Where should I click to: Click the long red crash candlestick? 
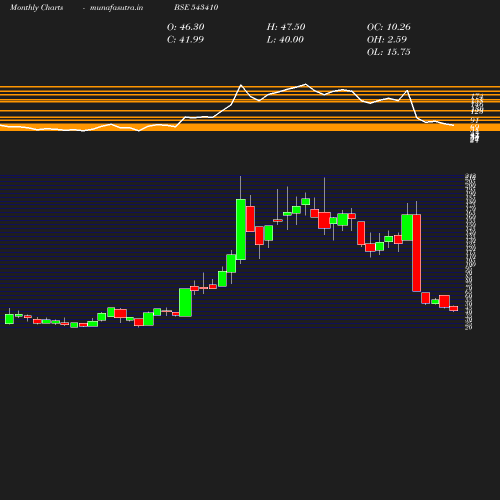coord(416,253)
